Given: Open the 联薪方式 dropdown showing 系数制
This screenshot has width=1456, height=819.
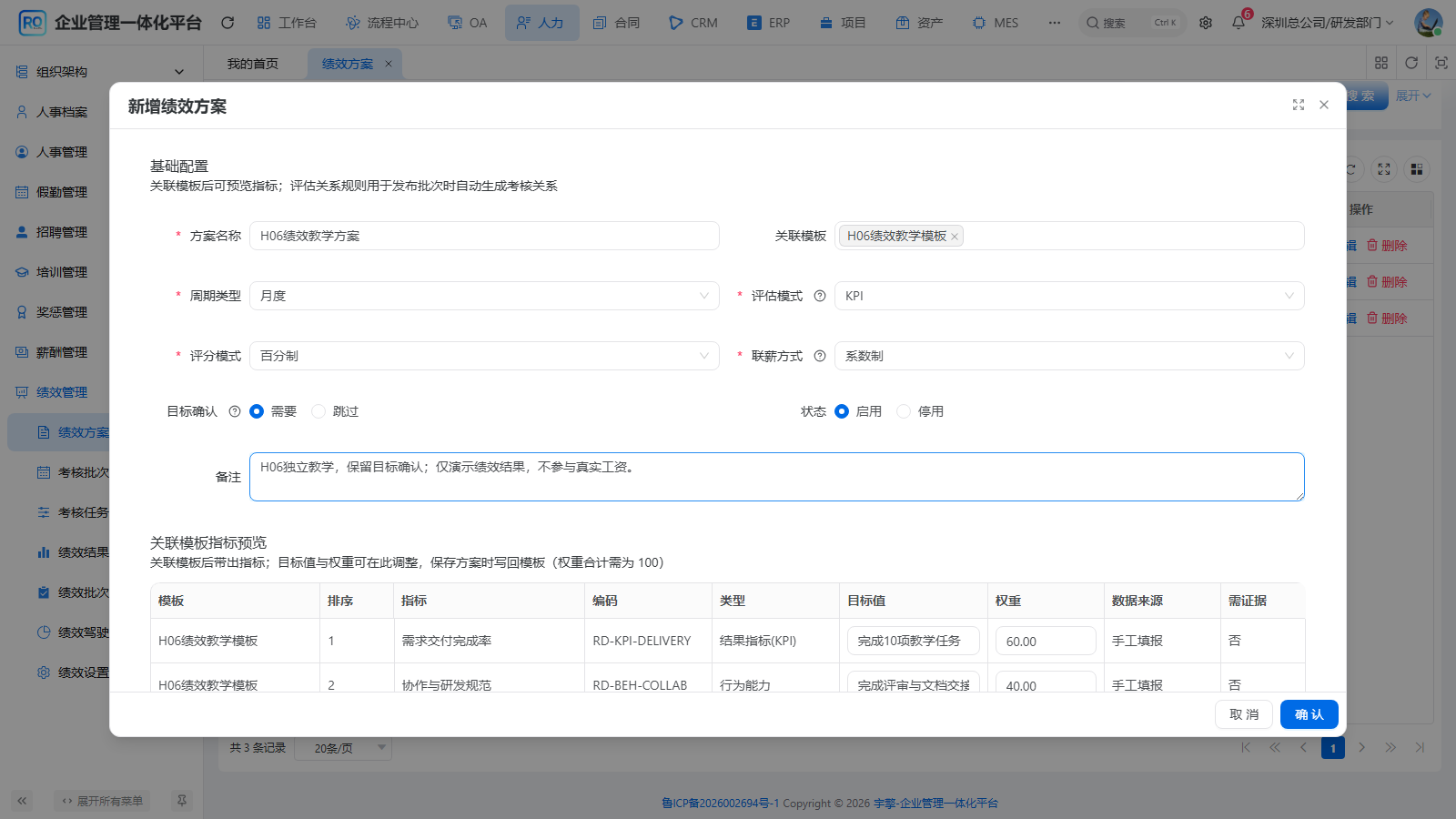Looking at the screenshot, I should 1069,356.
